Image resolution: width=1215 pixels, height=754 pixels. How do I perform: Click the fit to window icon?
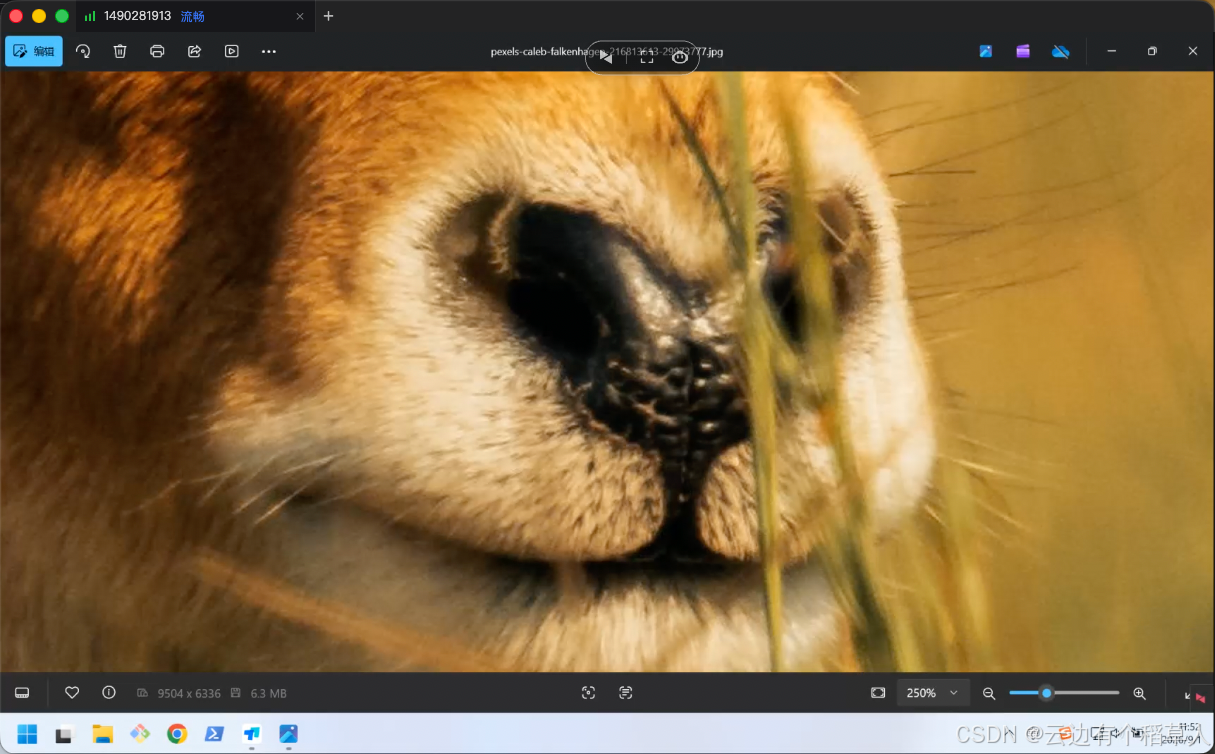[878, 693]
